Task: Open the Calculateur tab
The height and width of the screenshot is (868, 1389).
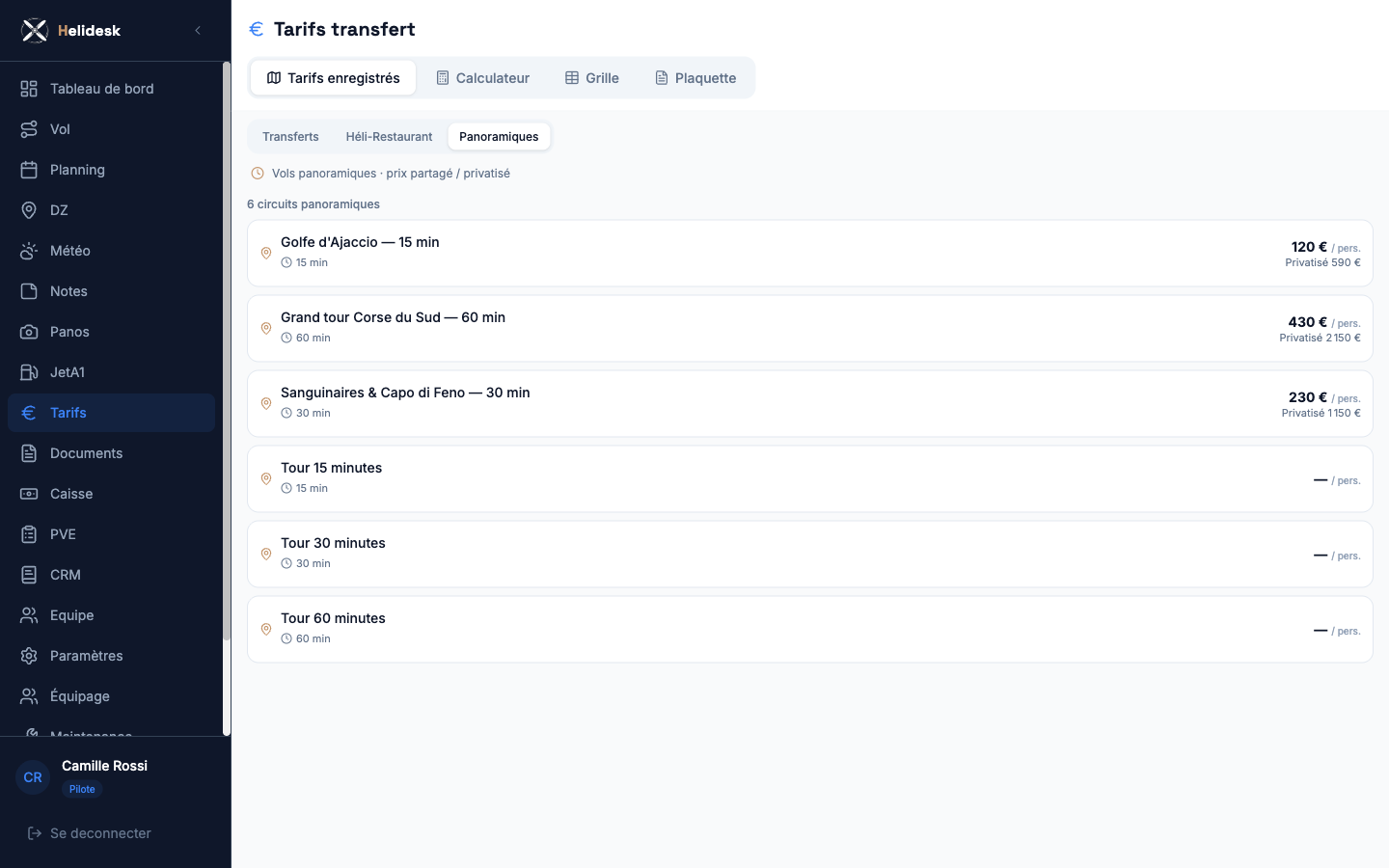Action: point(482,78)
